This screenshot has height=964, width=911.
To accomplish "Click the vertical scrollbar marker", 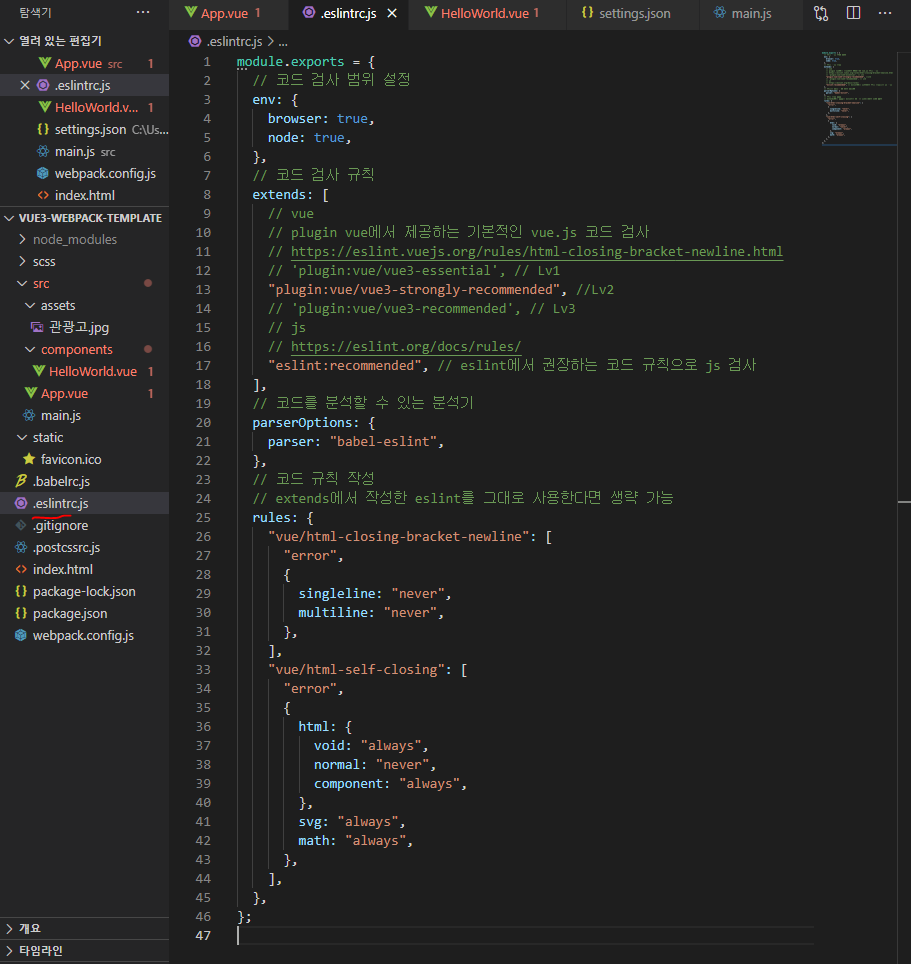I will (x=904, y=502).
